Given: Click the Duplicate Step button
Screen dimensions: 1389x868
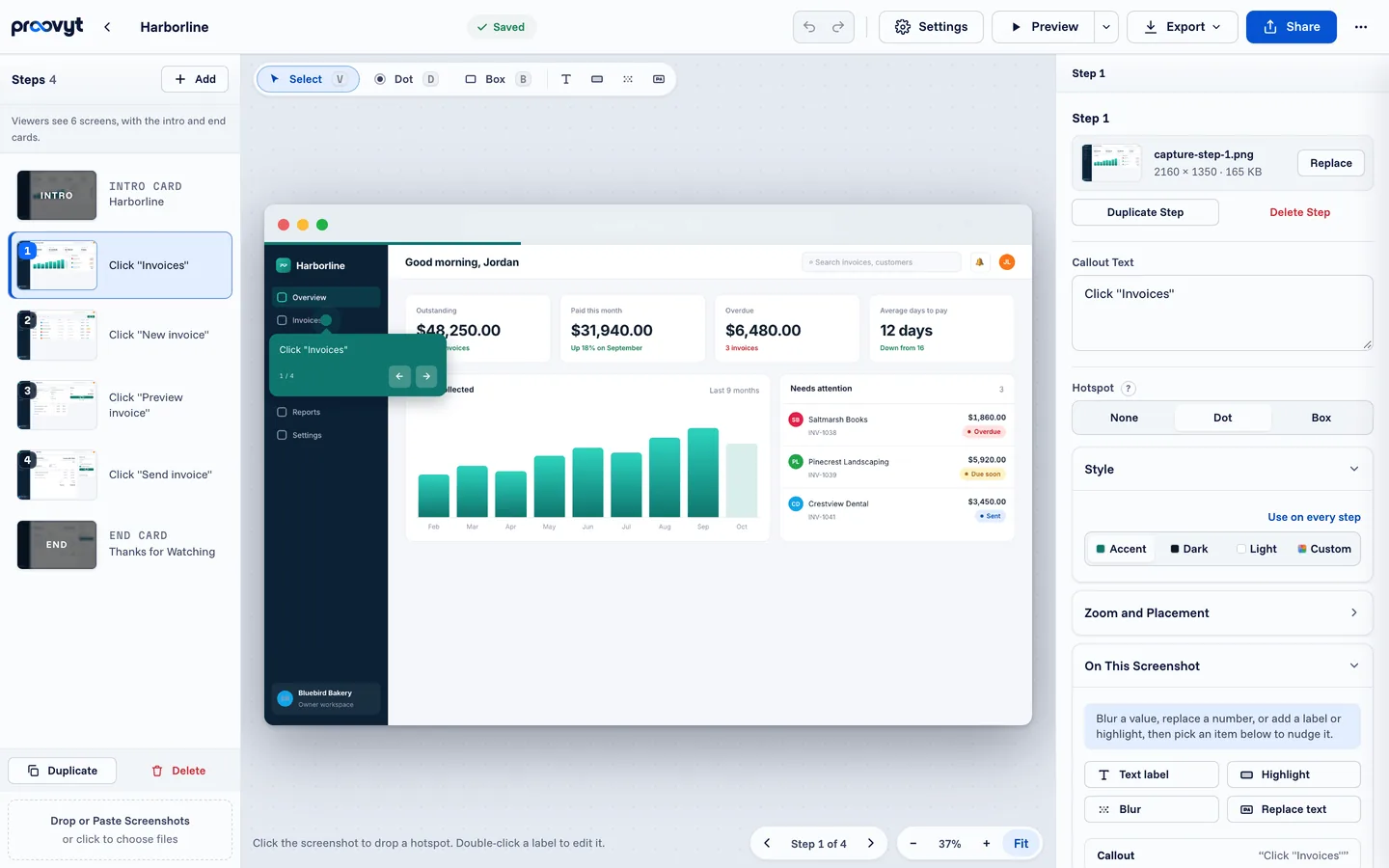Looking at the screenshot, I should (x=1145, y=212).
